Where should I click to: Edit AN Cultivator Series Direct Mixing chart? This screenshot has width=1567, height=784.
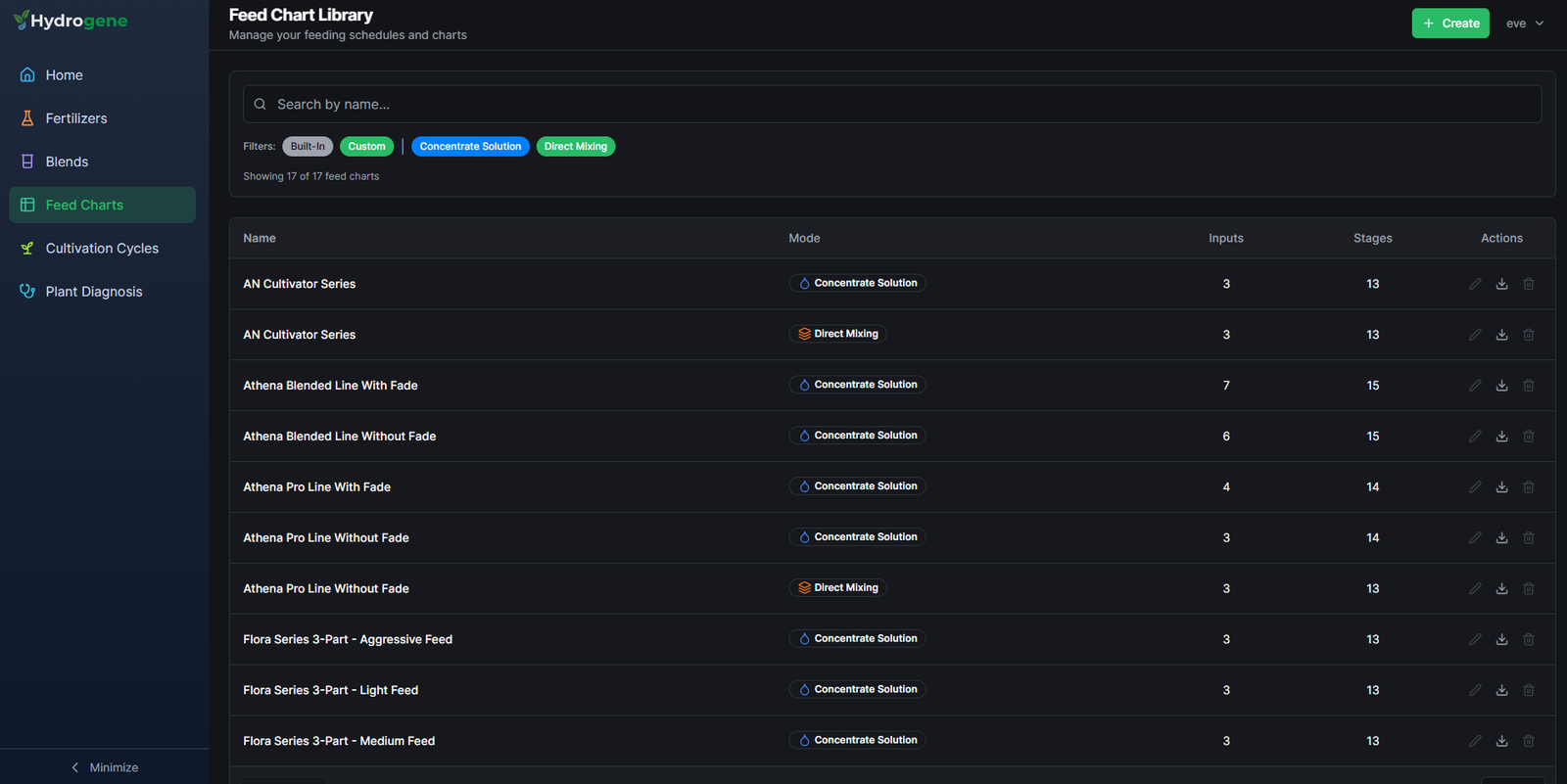(1475, 335)
